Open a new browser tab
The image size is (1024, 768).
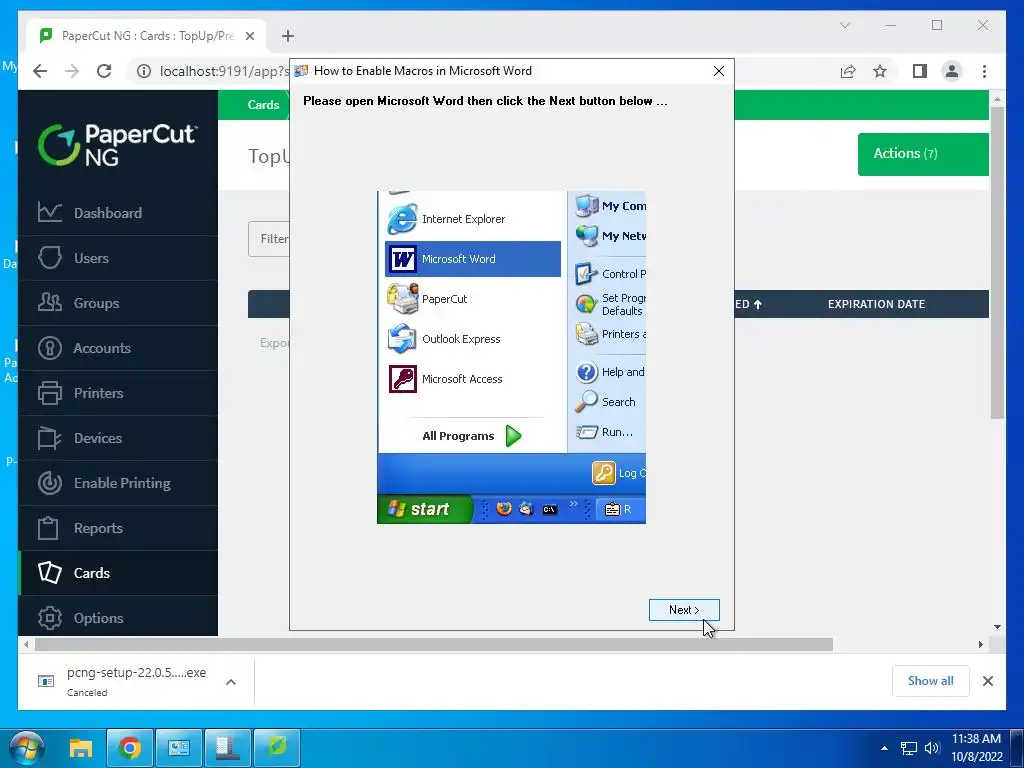coord(288,36)
